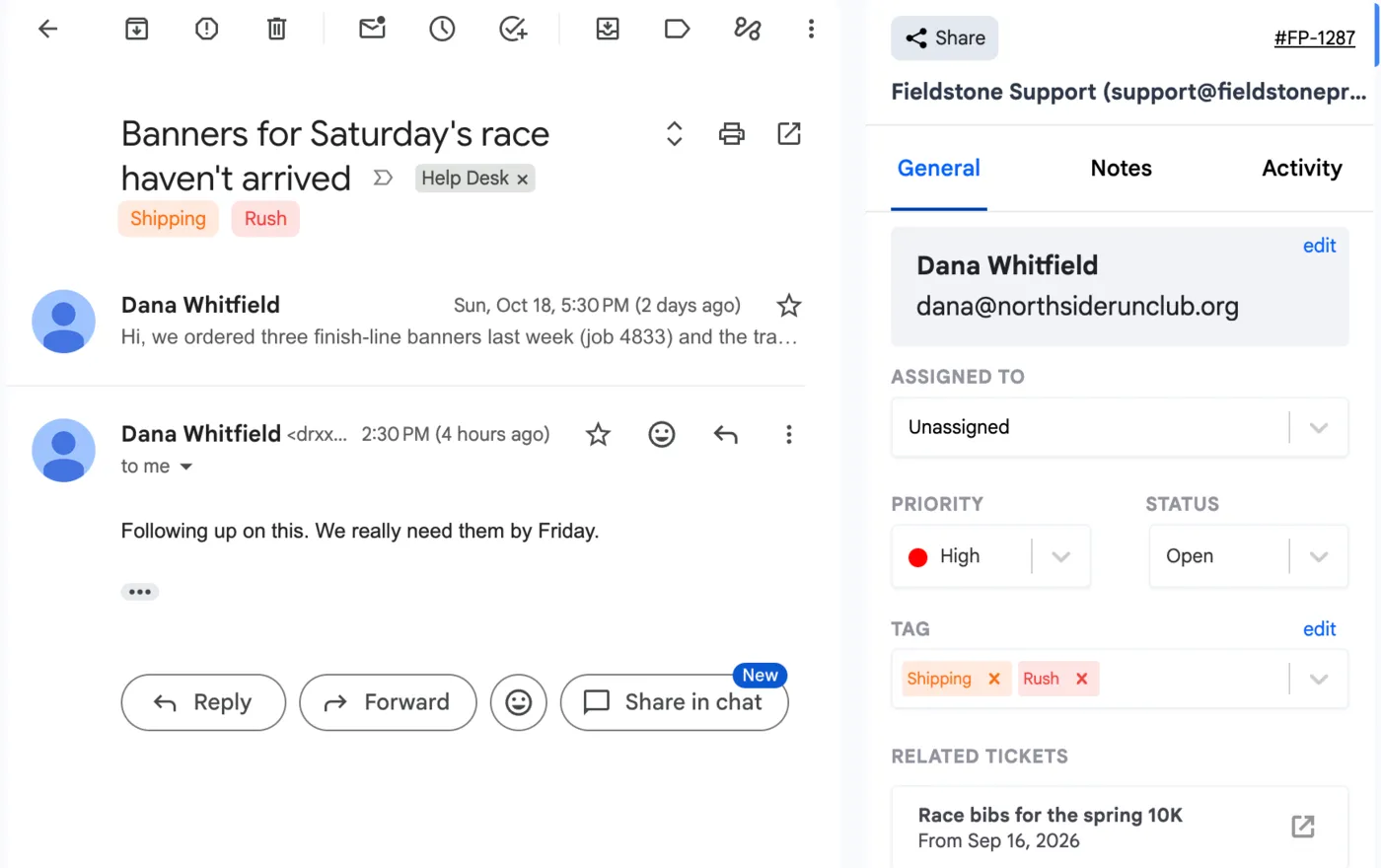Go back with the left arrow icon
The width and height of the screenshot is (1381, 868).
pos(47,29)
